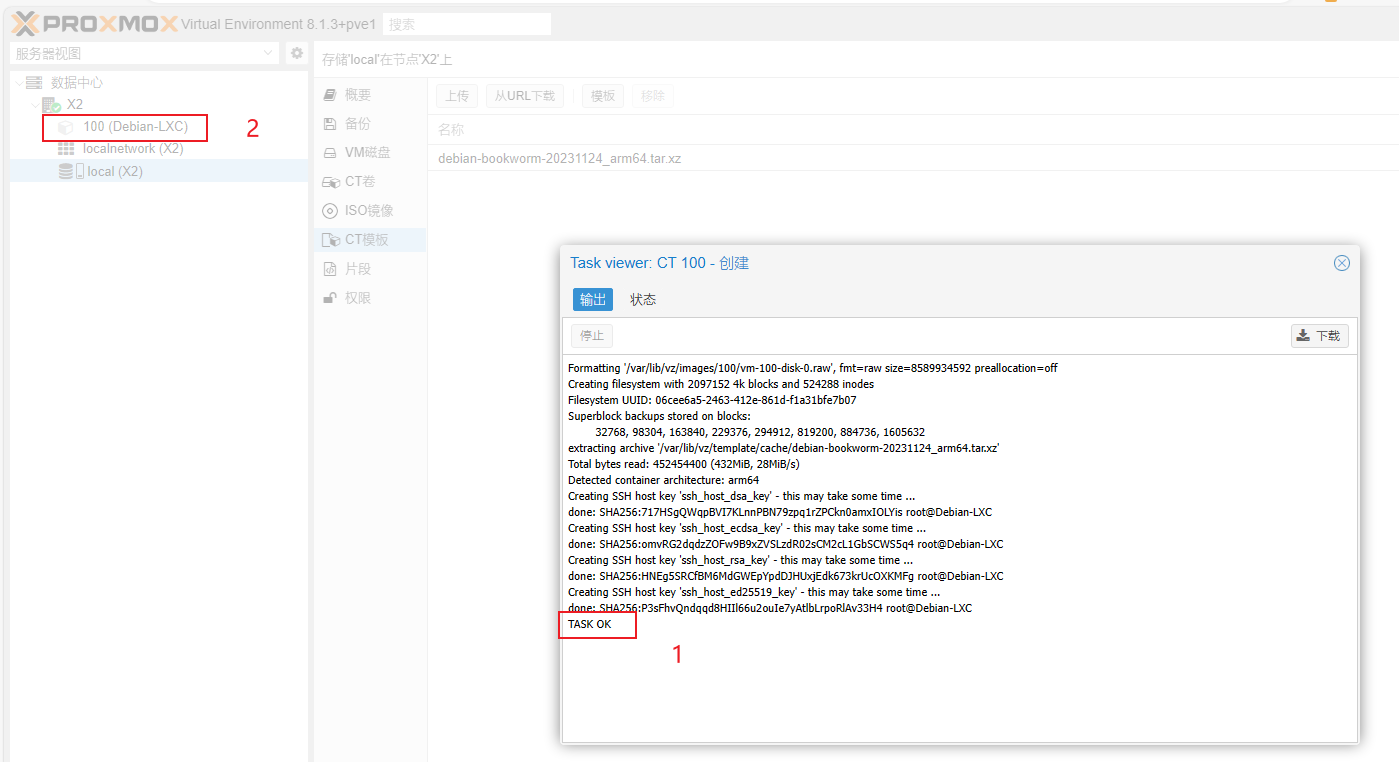This screenshot has height=762, width=1399.
Task: Open the 片段 snippets section
Action: [x=357, y=269]
